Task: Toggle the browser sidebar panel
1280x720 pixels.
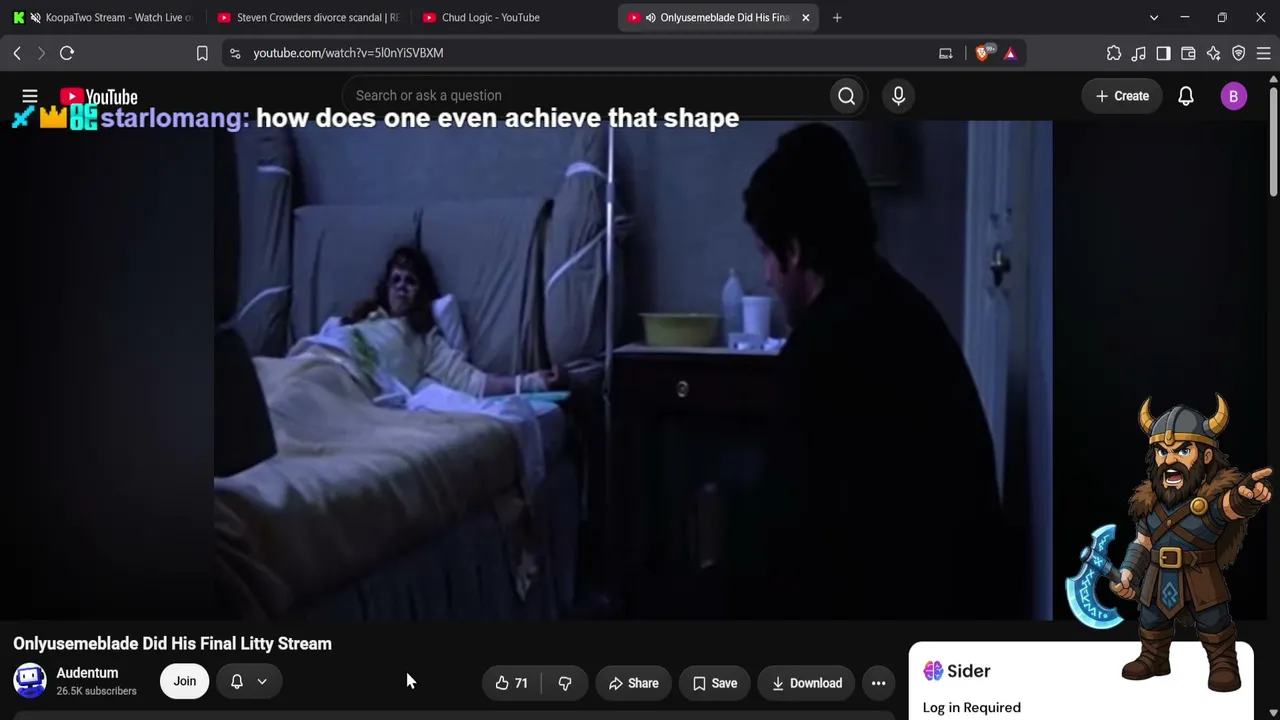Action: coord(1163,53)
